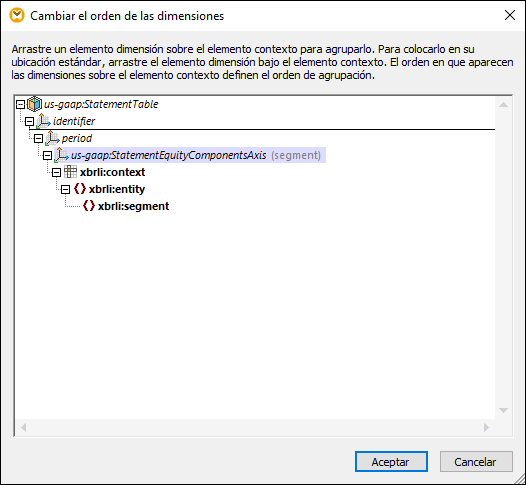The width and height of the screenshot is (526, 485).
Task: Click horizontal scrollbar left arrow
Action: (x=23, y=427)
